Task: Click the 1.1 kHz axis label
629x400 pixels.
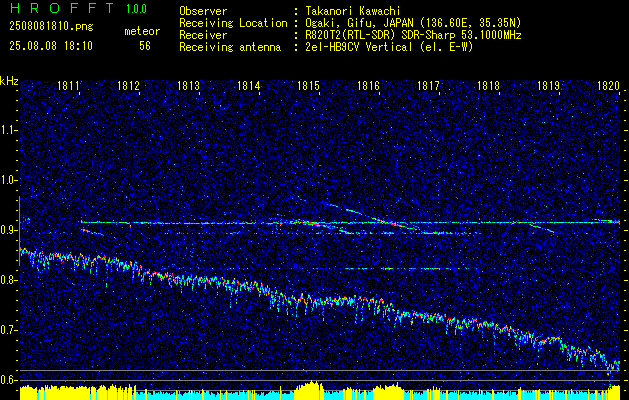Action: [x=8, y=130]
